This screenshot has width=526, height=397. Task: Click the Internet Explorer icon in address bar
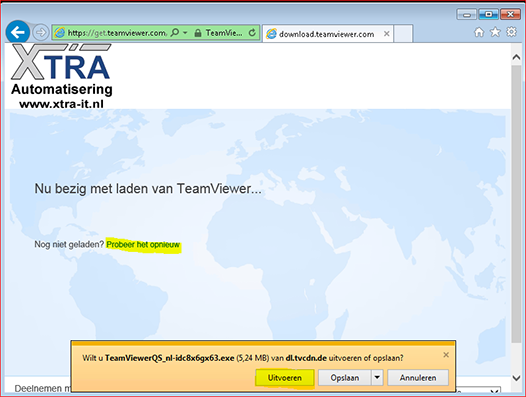coord(59,33)
